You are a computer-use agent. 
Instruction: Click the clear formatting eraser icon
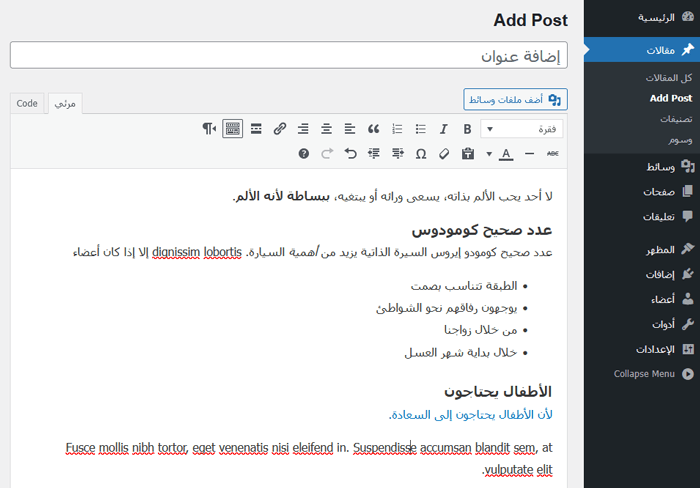click(x=444, y=154)
